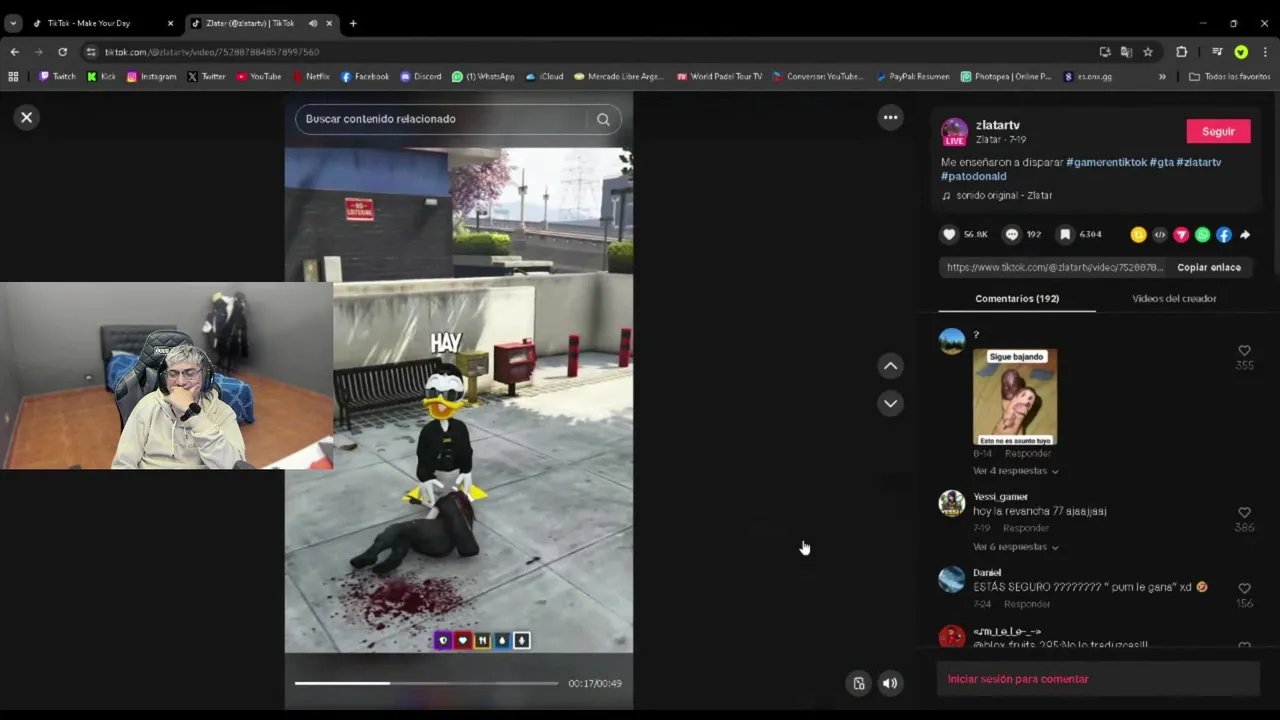Open Yessi_gamer's profile avatar
The height and width of the screenshot is (720, 1280).
tap(952, 503)
